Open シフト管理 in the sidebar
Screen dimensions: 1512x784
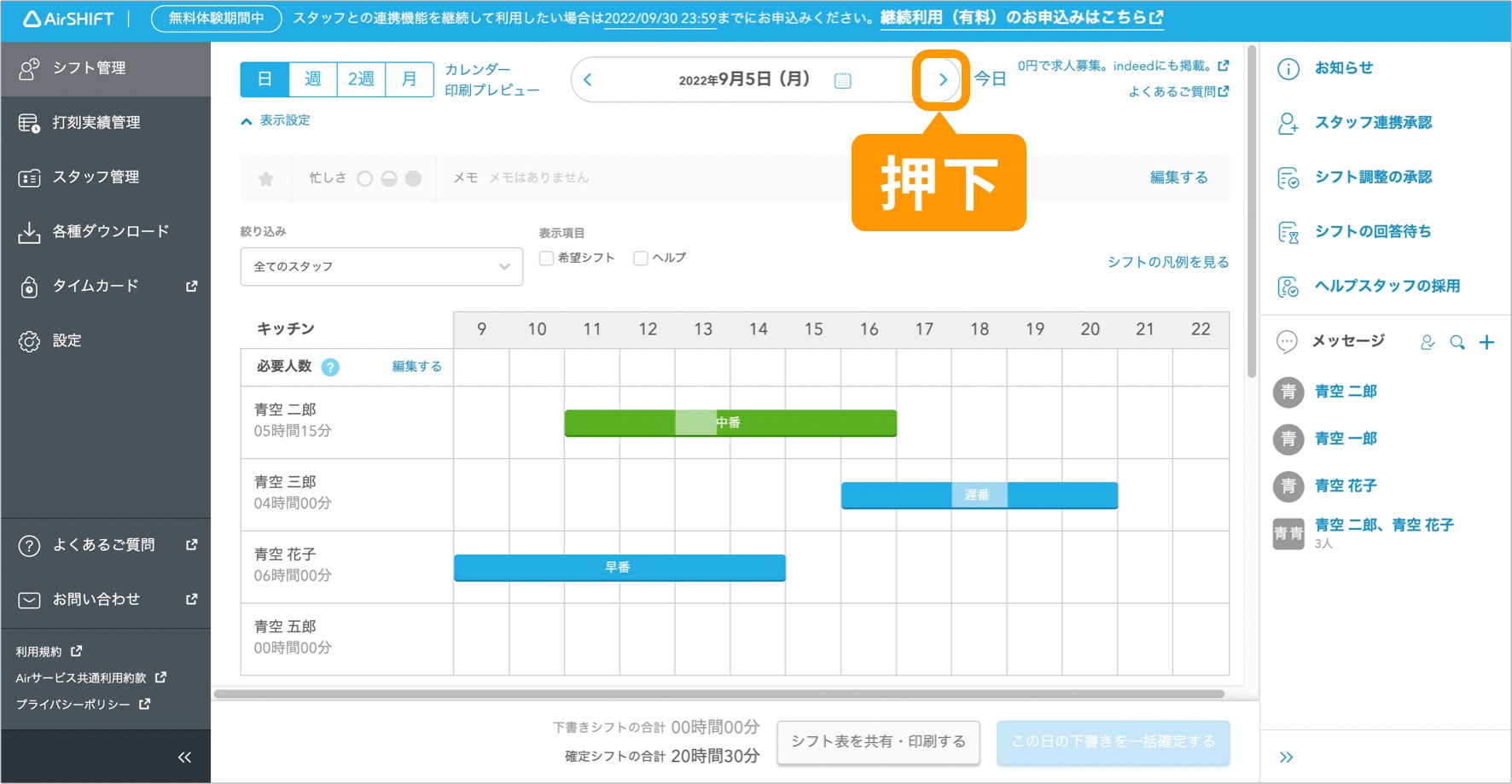[x=85, y=68]
